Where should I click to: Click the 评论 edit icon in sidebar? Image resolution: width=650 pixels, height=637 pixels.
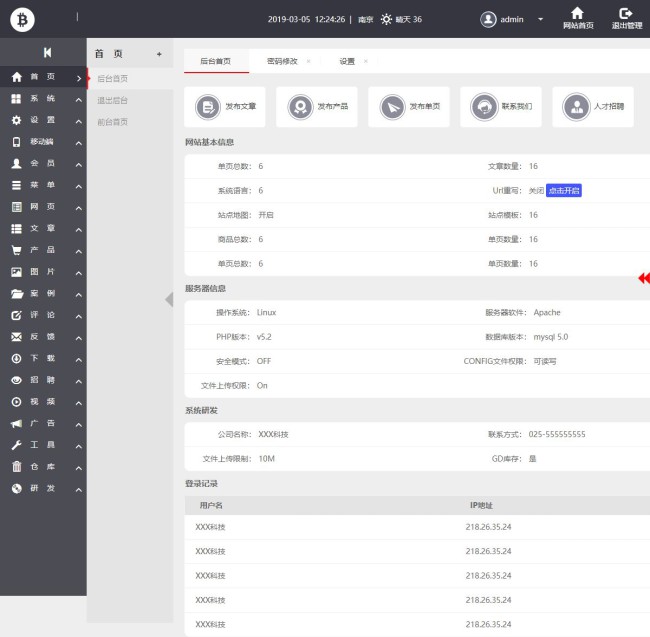(16, 315)
